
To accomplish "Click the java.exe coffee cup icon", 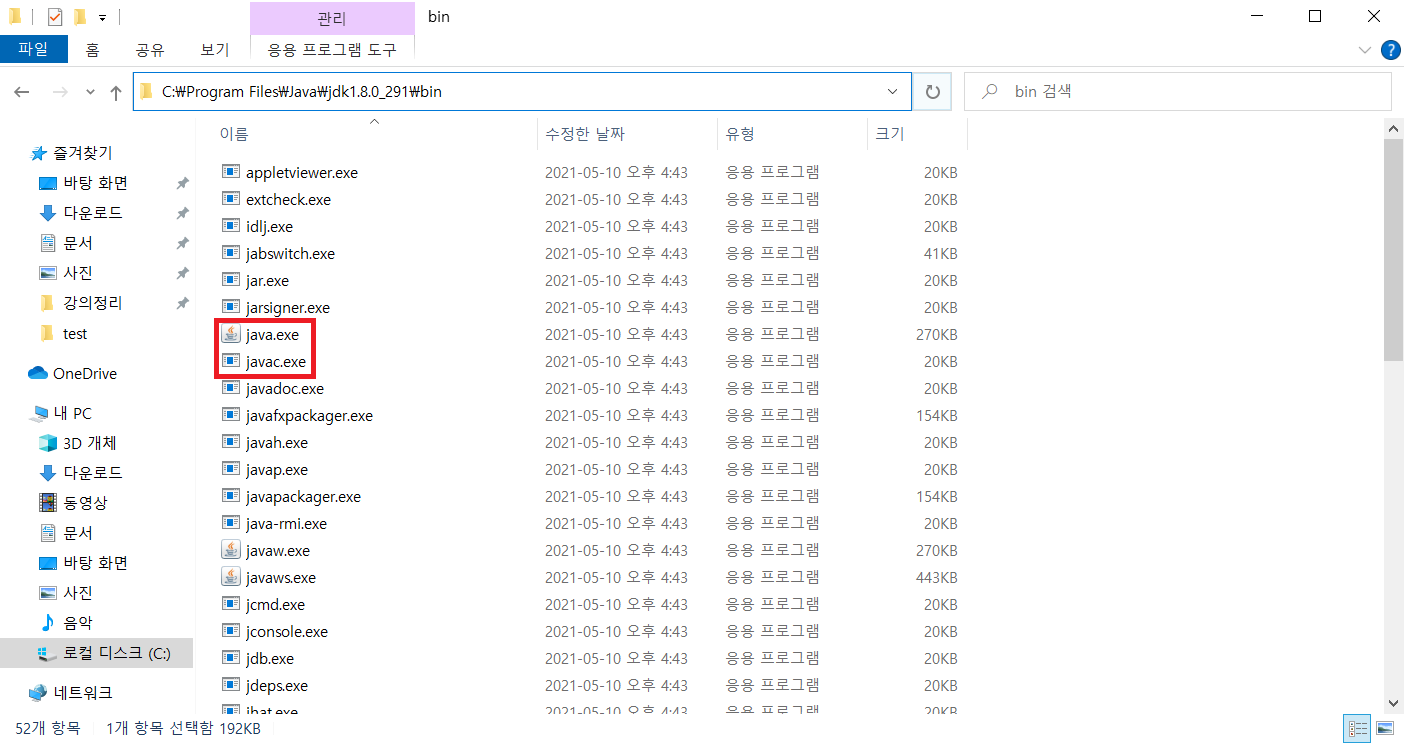I will click(231, 334).
